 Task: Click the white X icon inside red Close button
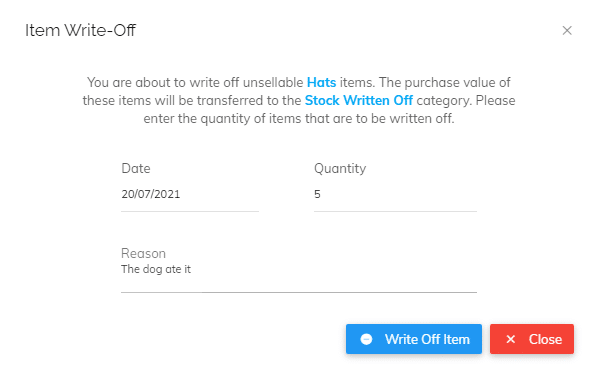(511, 339)
